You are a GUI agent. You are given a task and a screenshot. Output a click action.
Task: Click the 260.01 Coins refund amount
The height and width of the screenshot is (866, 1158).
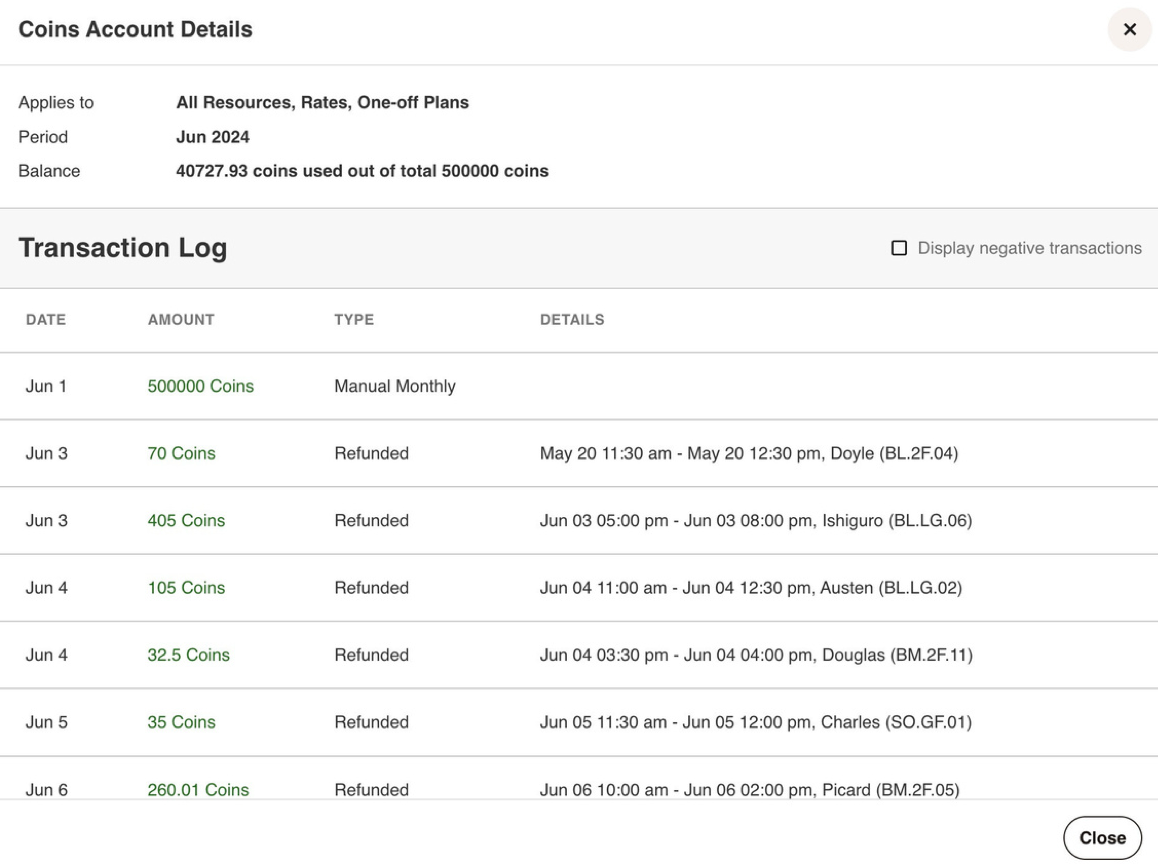[x=198, y=790]
